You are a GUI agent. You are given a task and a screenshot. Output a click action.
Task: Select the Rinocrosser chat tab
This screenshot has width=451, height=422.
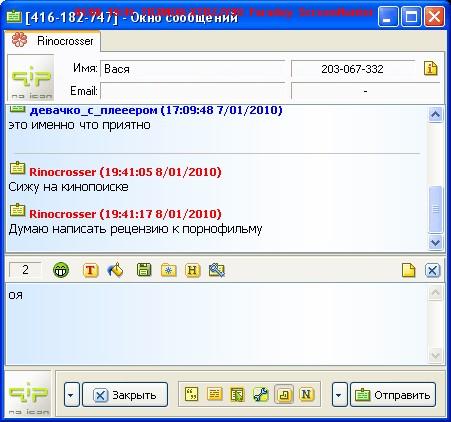coord(53,41)
